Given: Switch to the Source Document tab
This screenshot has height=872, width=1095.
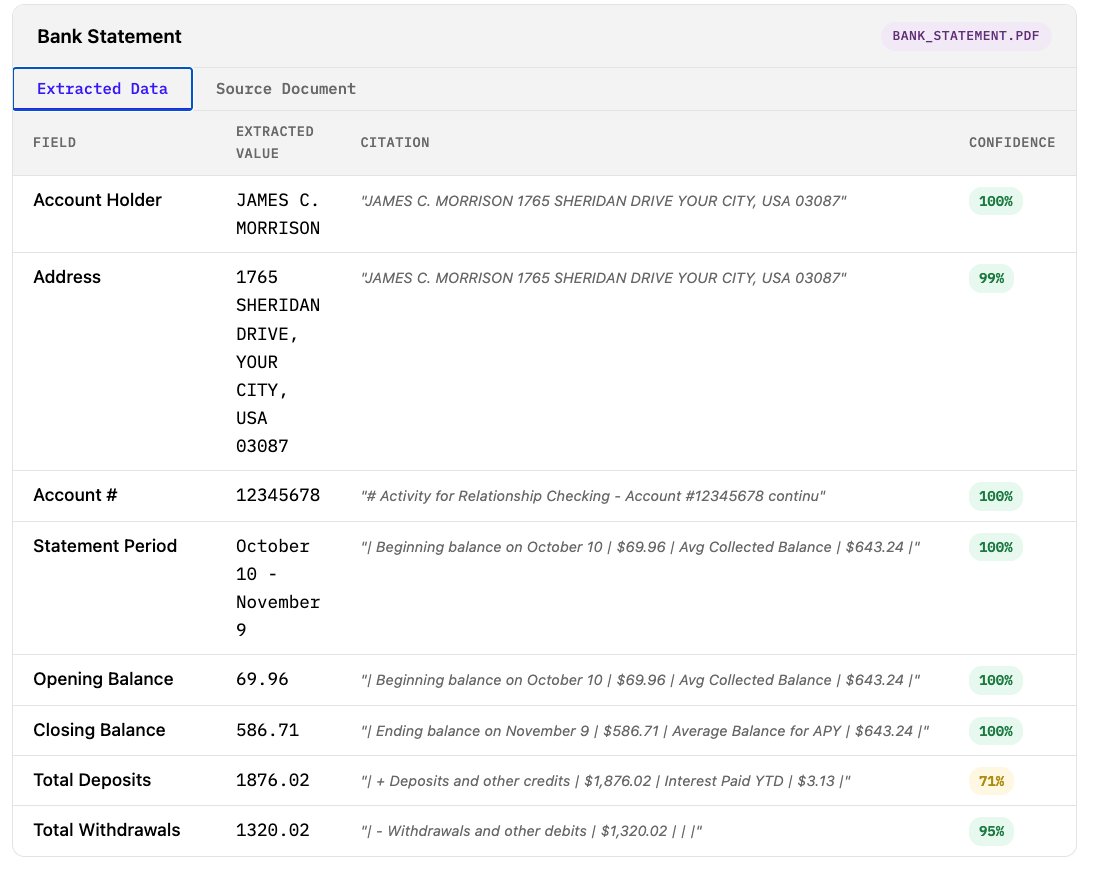Looking at the screenshot, I should 285,89.
